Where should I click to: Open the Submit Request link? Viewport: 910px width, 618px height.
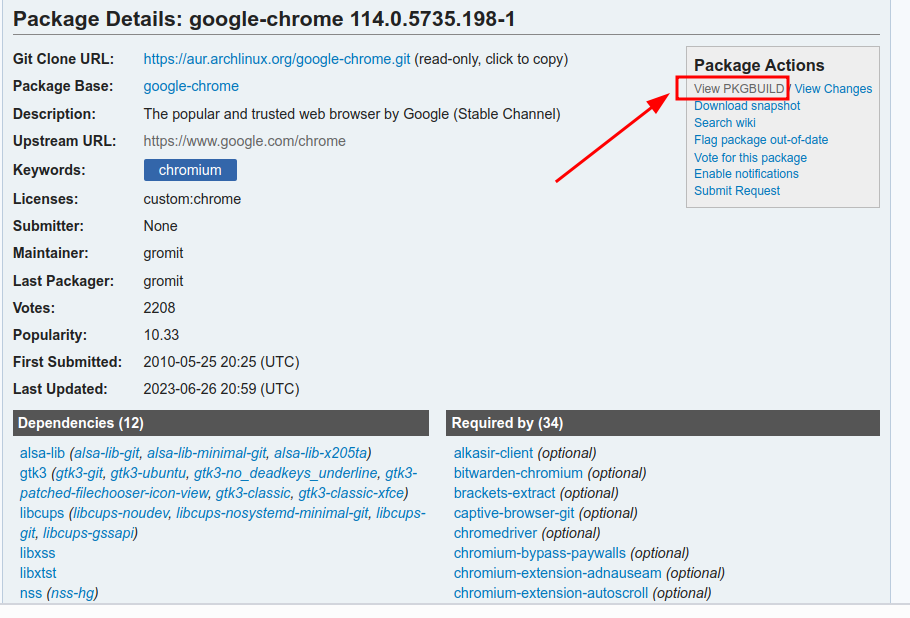click(x=737, y=191)
